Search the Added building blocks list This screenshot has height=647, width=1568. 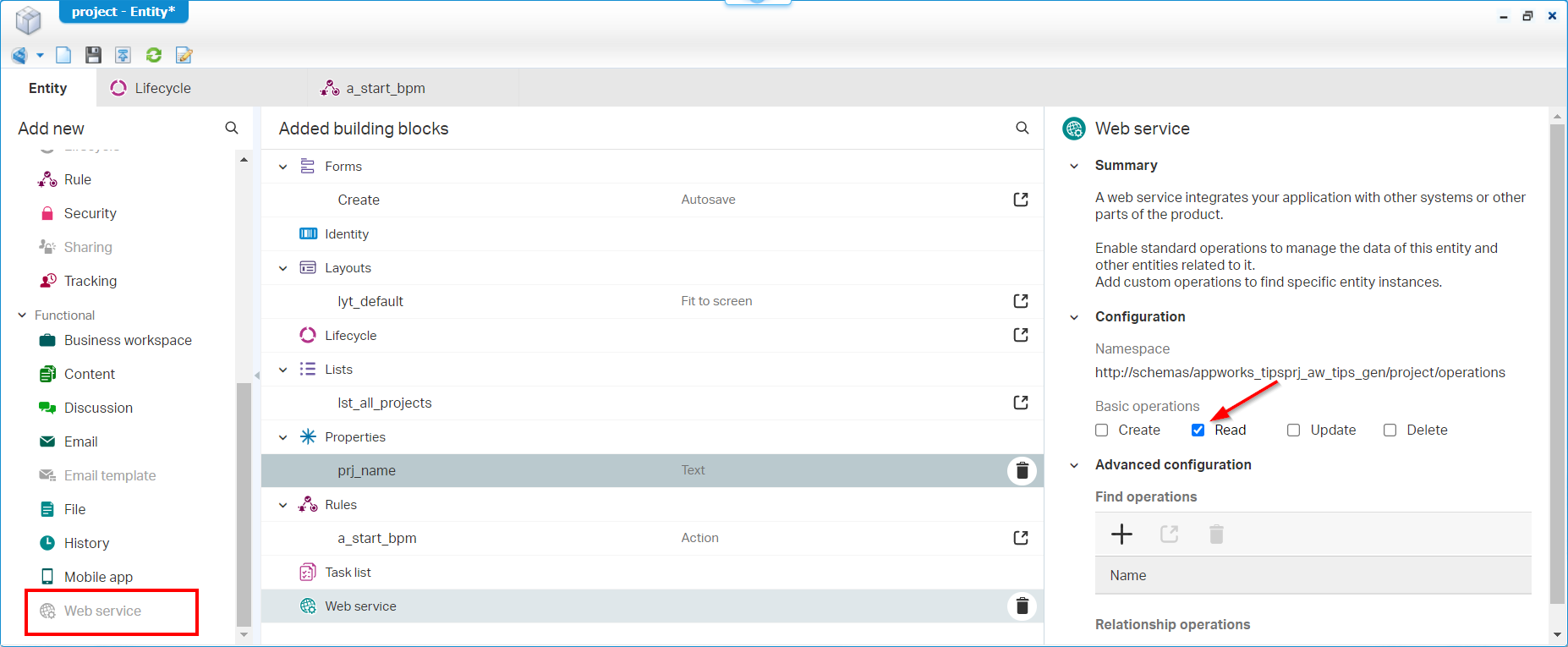(x=1022, y=128)
